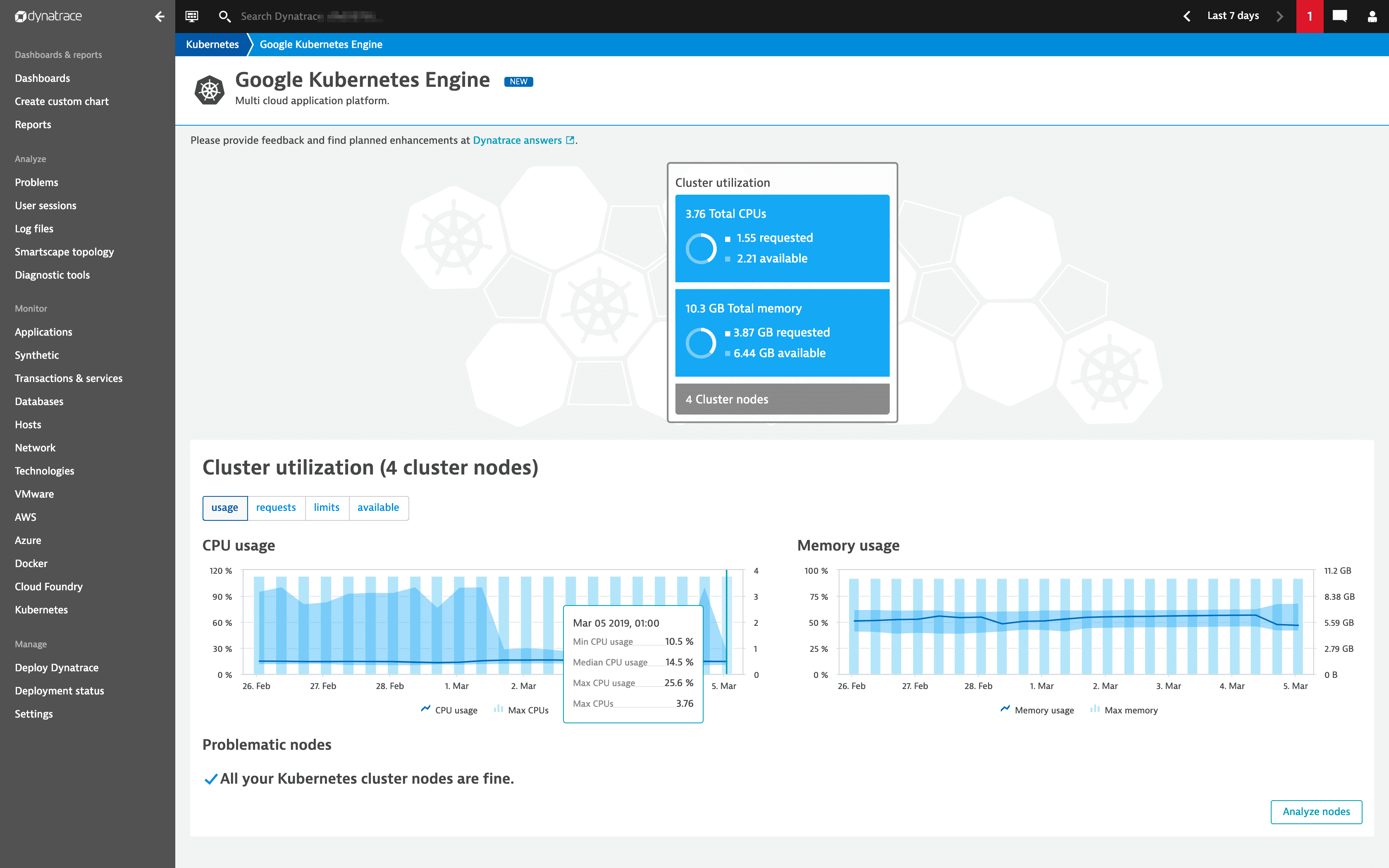Open Applications in sidebar

pos(44,332)
